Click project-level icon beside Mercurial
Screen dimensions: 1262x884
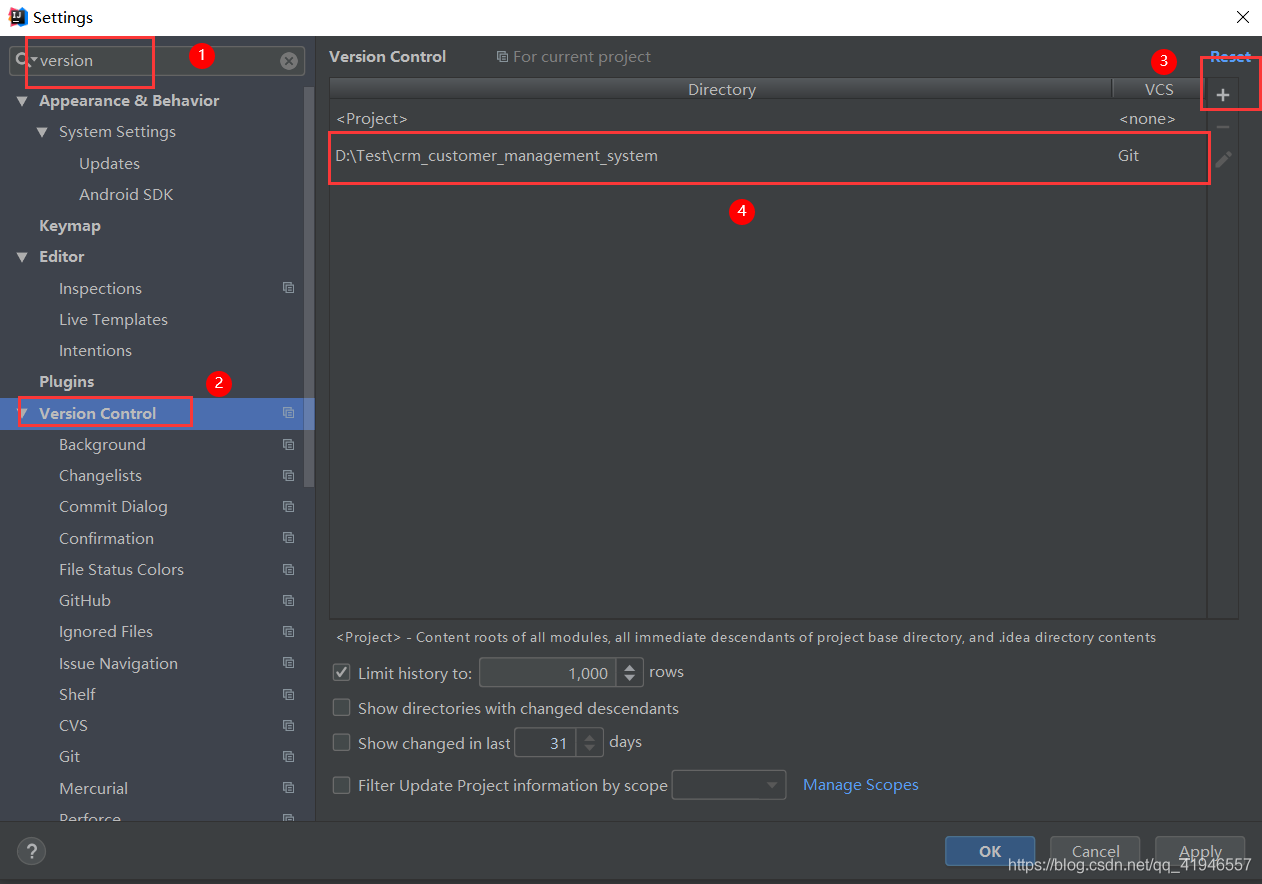tap(288, 788)
